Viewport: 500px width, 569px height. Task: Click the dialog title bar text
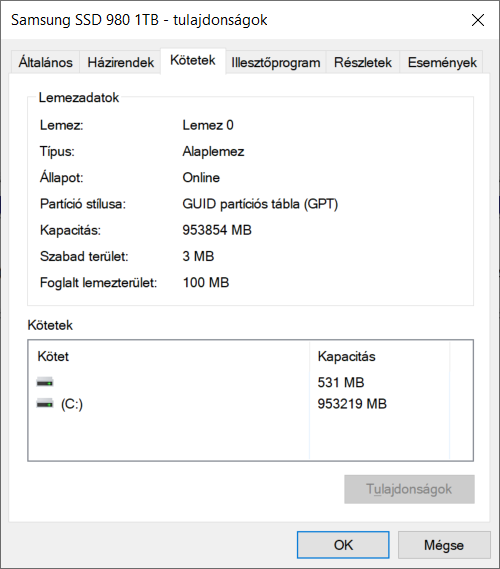coord(139,20)
